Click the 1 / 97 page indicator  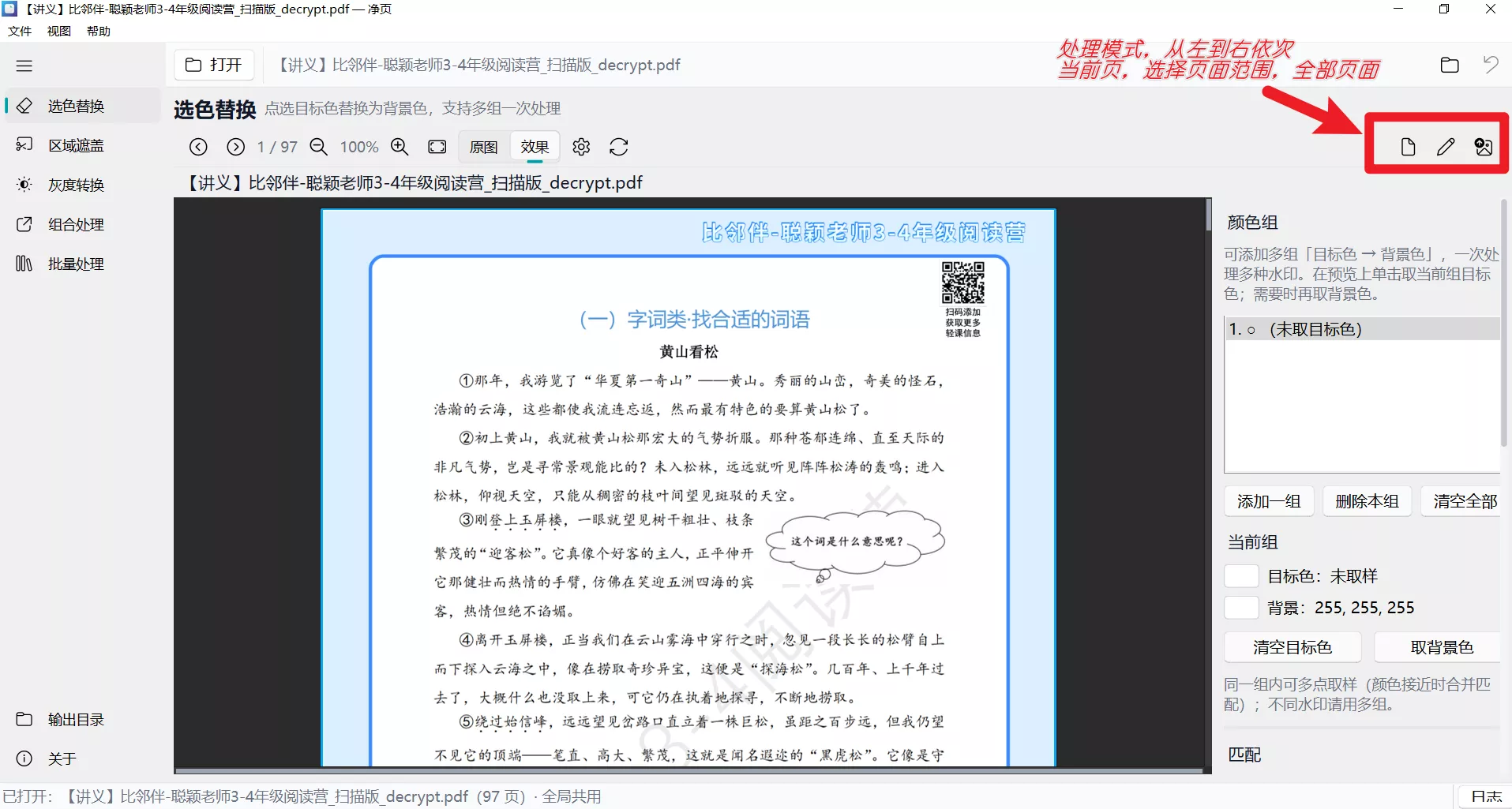[x=277, y=147]
